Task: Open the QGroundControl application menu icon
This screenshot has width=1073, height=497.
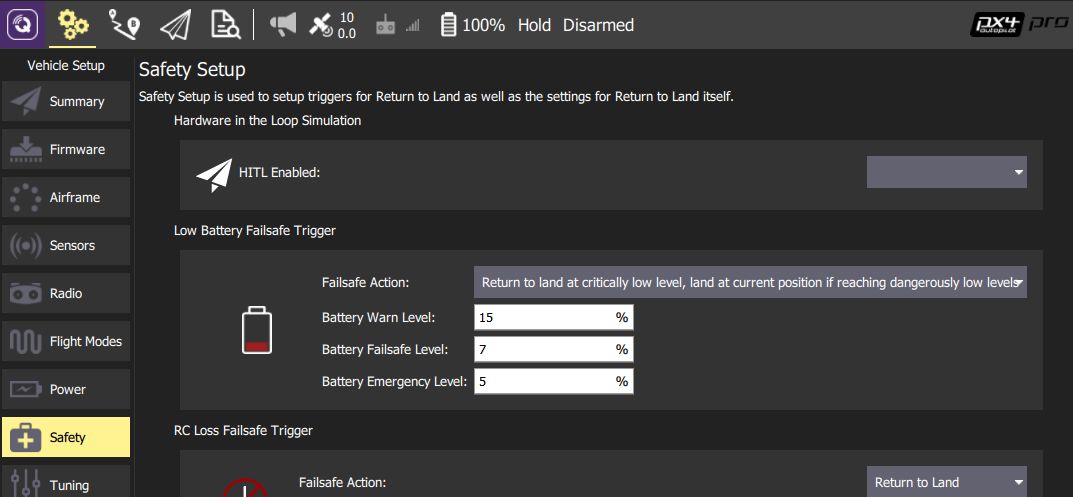Action: point(24,24)
